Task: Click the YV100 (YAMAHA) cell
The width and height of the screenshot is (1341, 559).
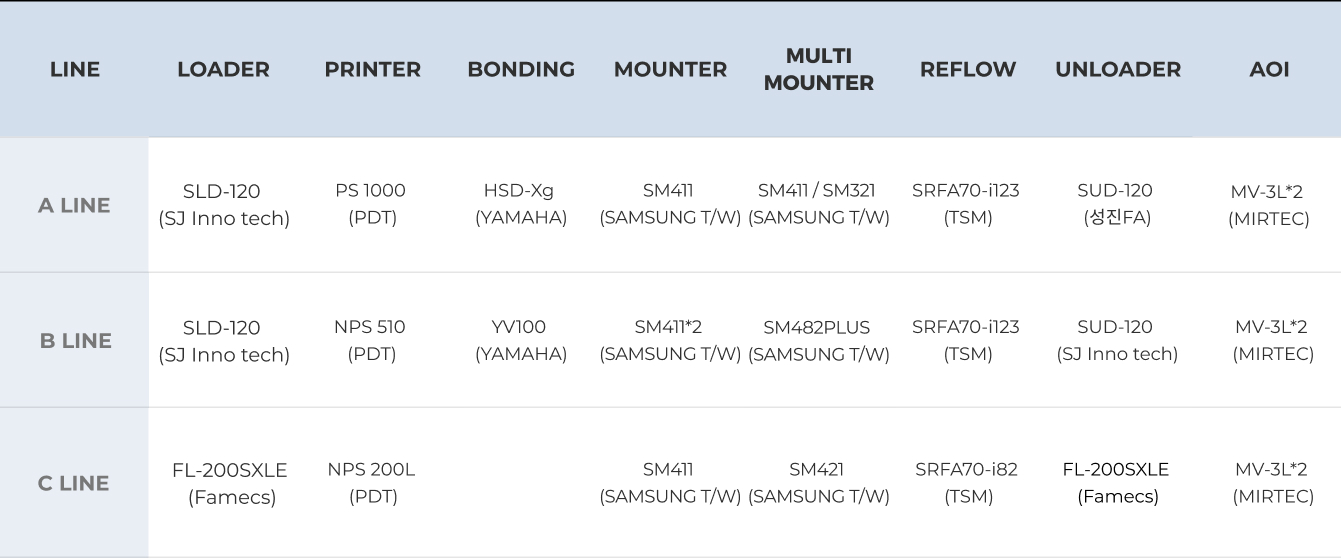Action: point(520,340)
